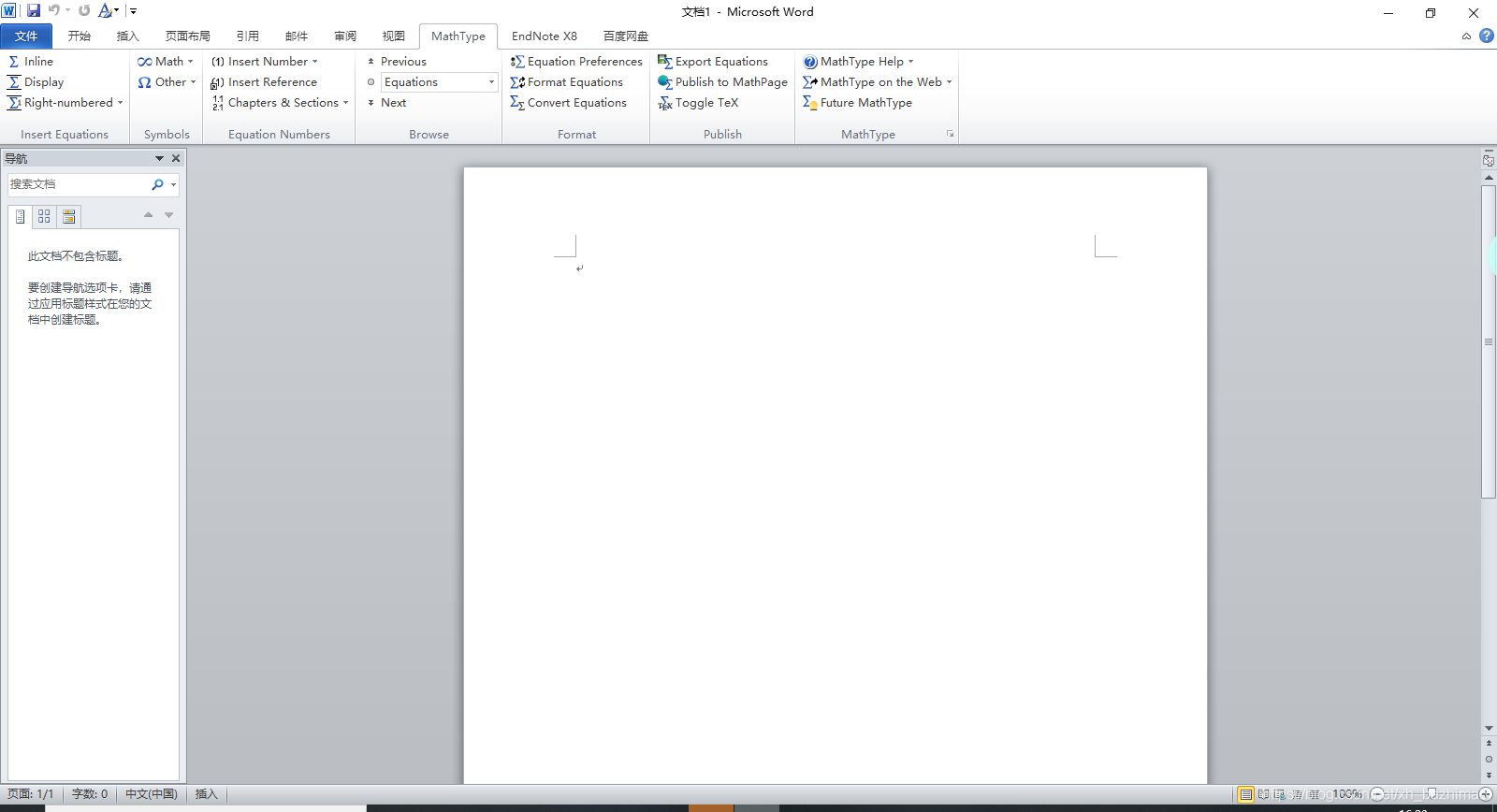Click previous heading up arrow in navigation pane
Screen dimensions: 1497x812
(148, 215)
